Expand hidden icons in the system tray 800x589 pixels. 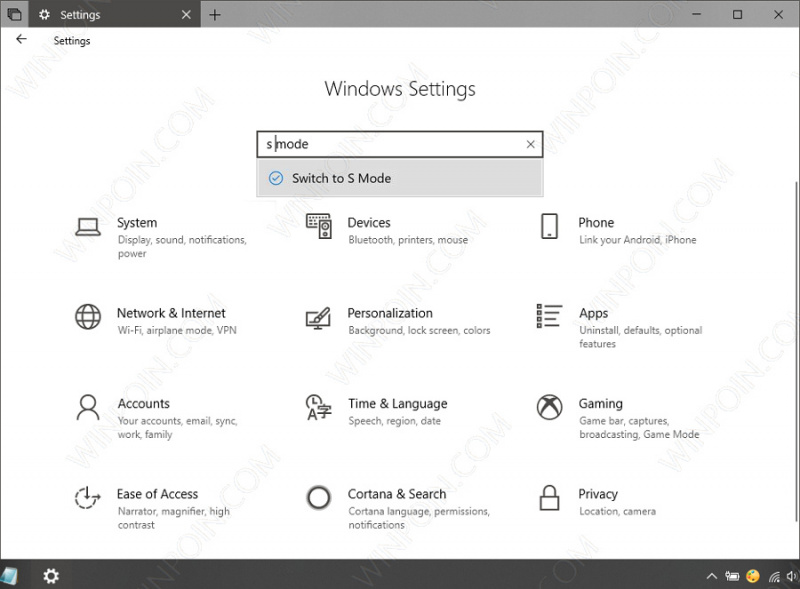(711, 576)
